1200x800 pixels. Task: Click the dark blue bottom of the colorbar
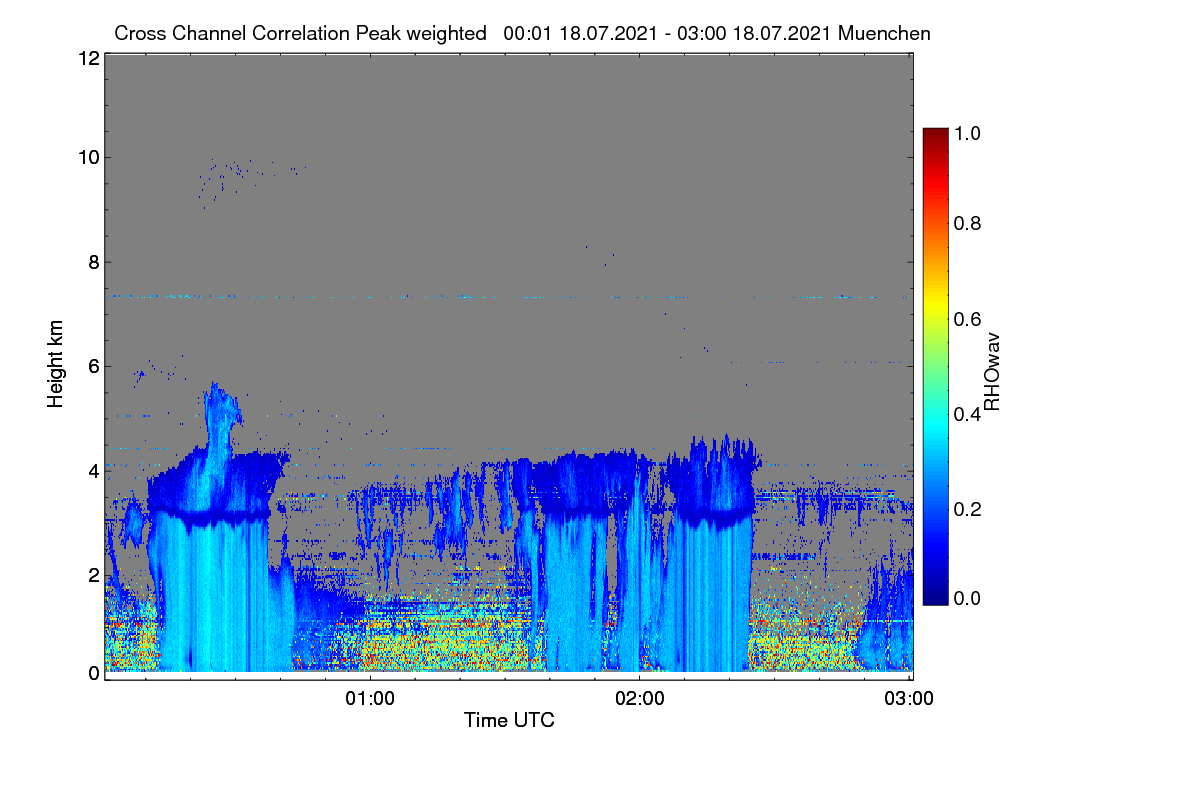tap(935, 598)
